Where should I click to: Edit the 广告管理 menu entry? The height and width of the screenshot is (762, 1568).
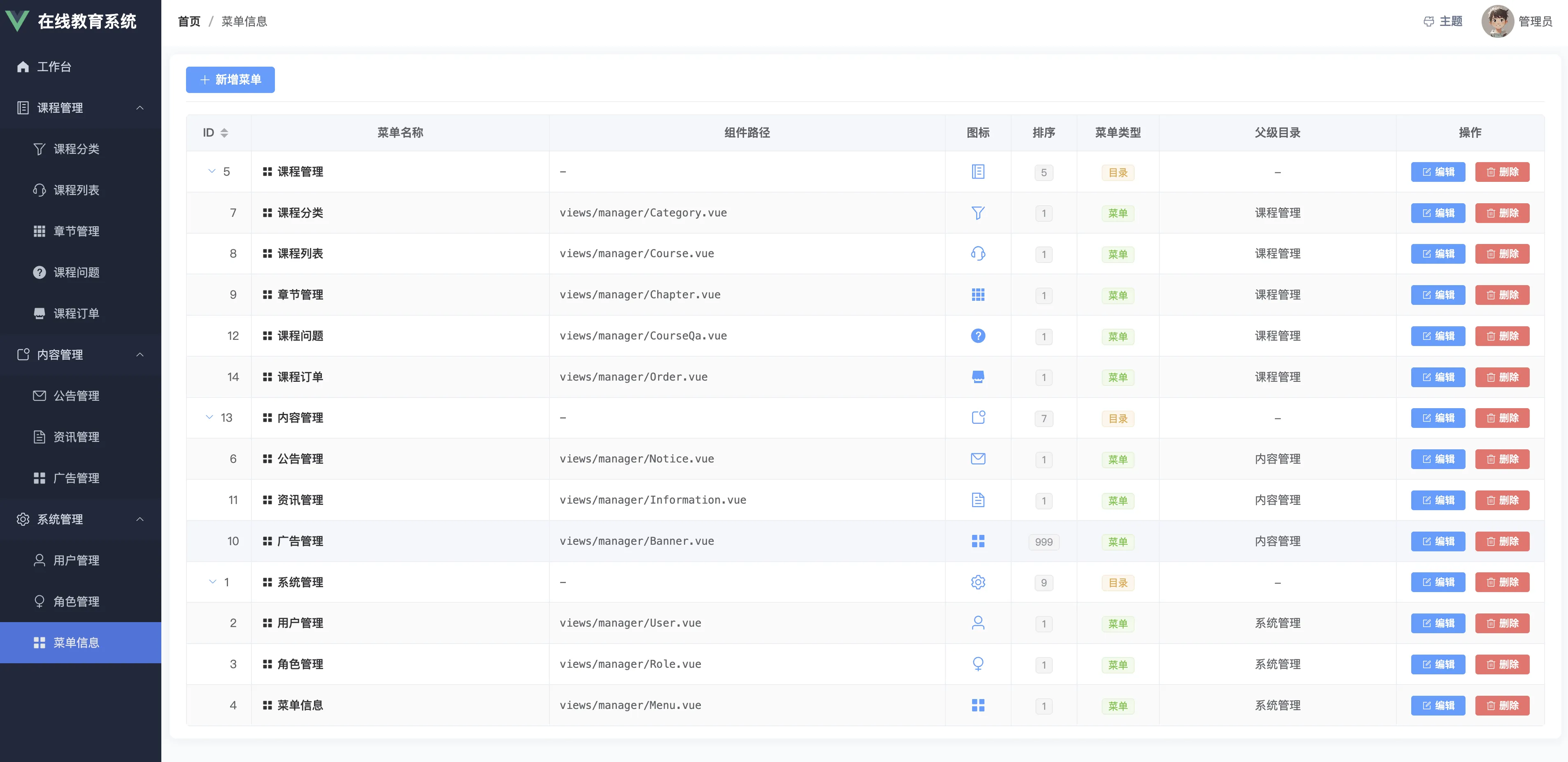pyautogui.click(x=1438, y=542)
